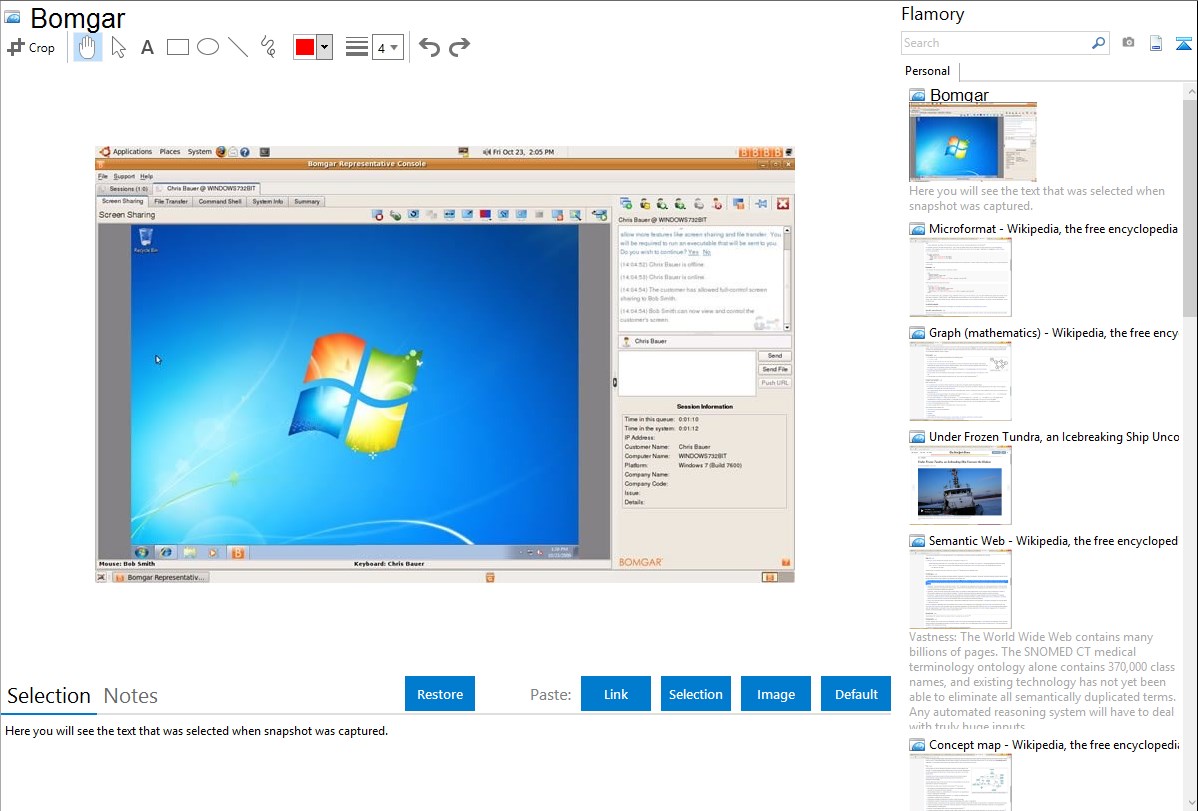Image resolution: width=1198 pixels, height=811 pixels.
Task: Paste as Image
Action: tap(775, 694)
